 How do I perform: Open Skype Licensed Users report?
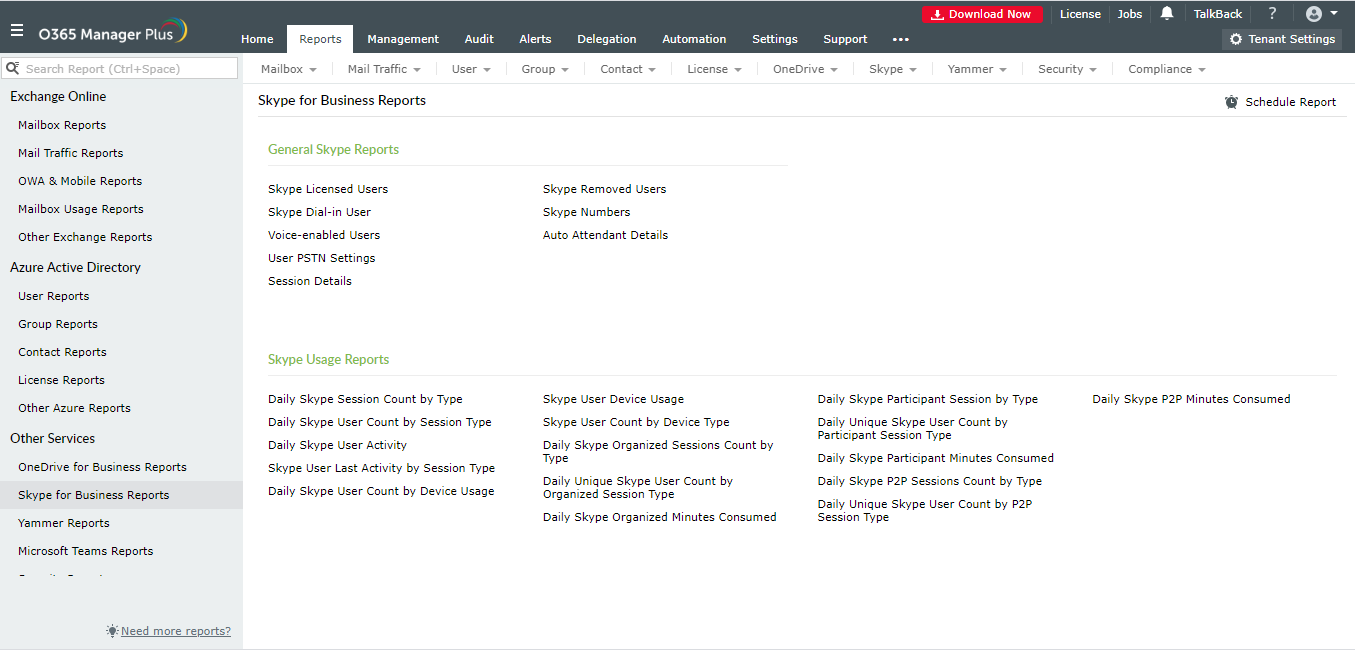328,189
